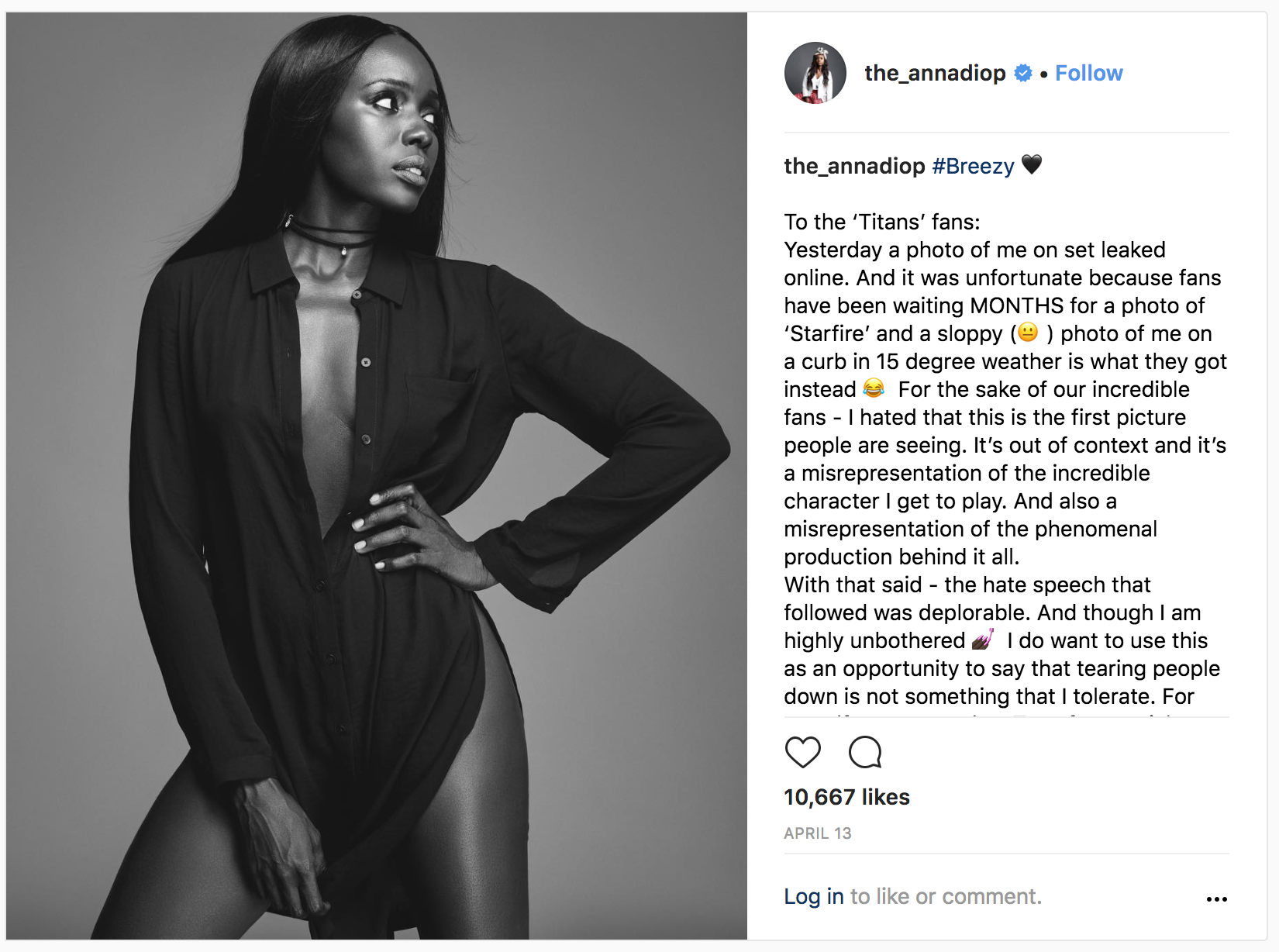Click the 'to like or comment' text
This screenshot has width=1279, height=952.
tap(946, 896)
